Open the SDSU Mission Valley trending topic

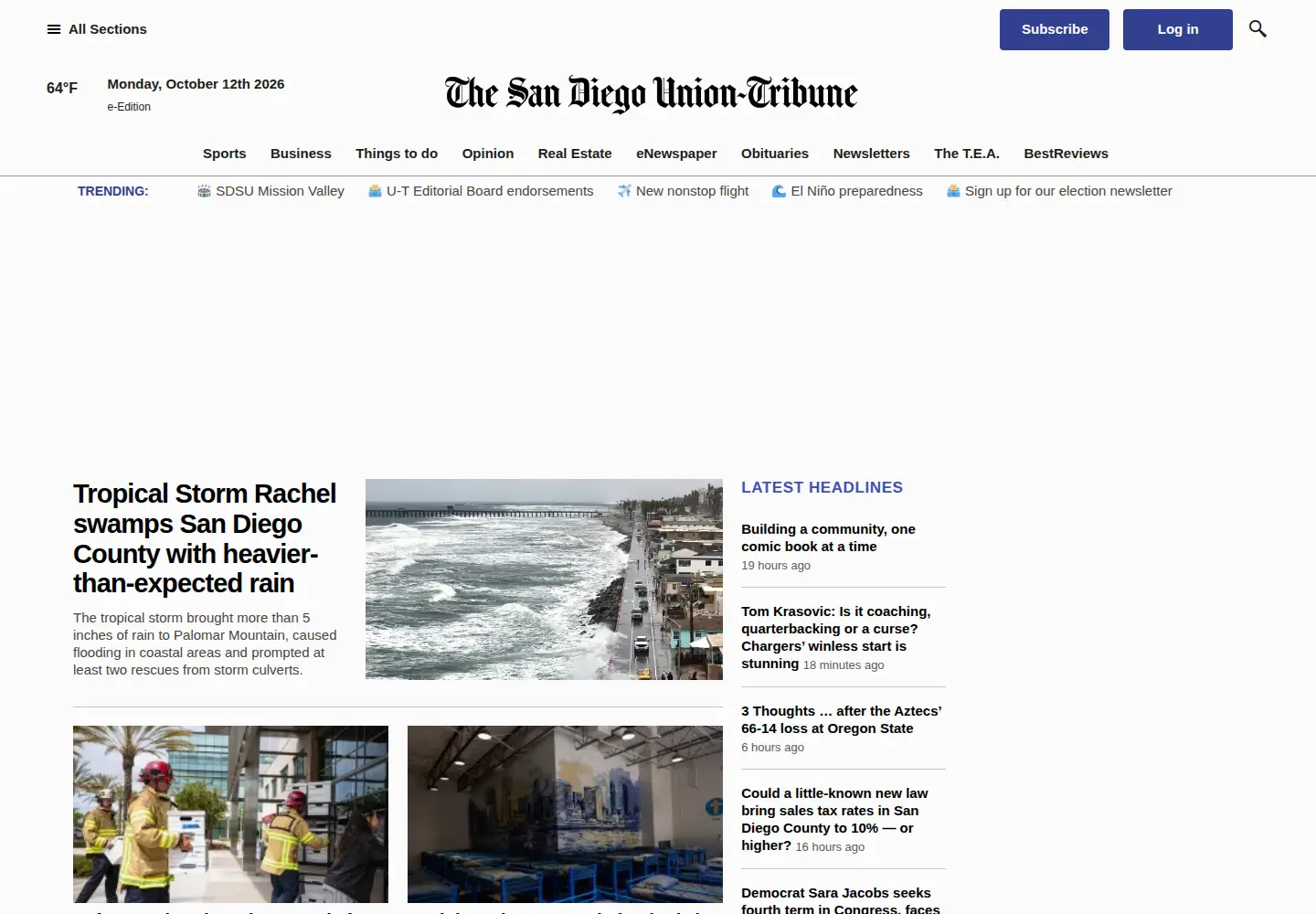pos(280,191)
